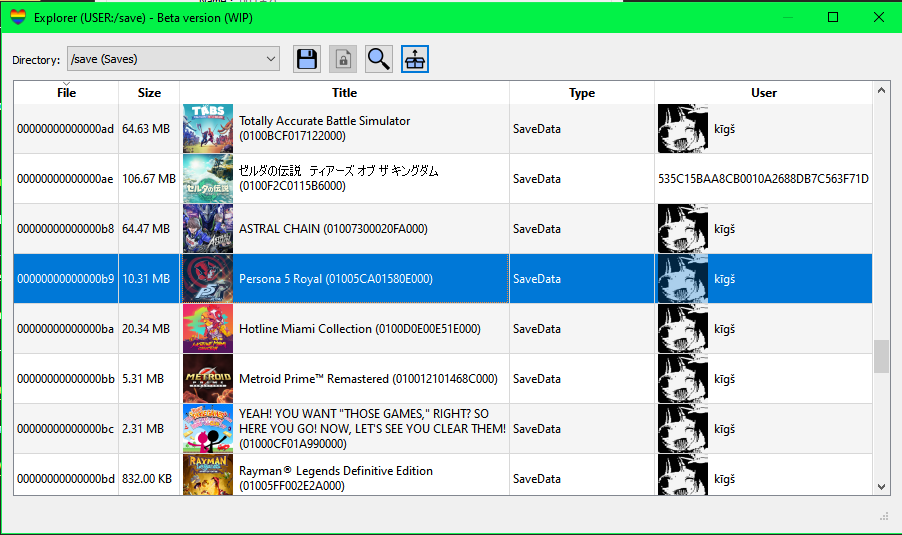
Task: Click the scroll up arrow of the list scrollbar
Action: click(x=881, y=91)
